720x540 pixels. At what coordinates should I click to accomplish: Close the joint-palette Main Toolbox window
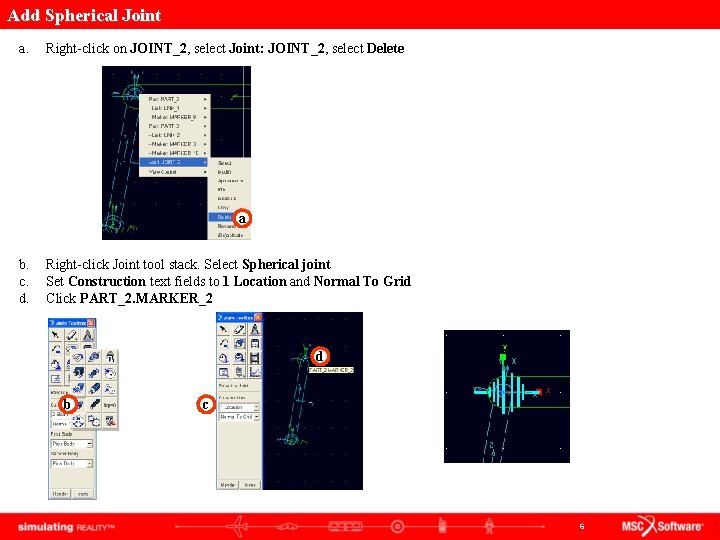point(91,323)
